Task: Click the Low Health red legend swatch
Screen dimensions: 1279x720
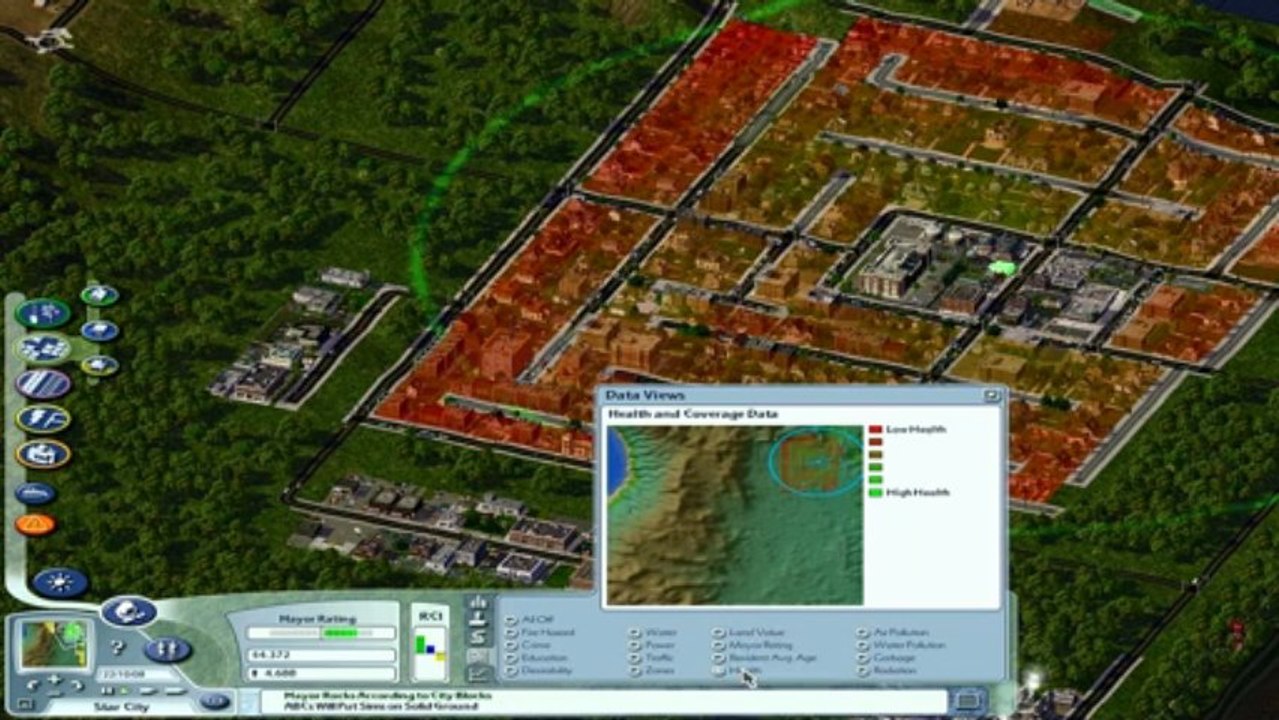Action: pyautogui.click(x=876, y=430)
